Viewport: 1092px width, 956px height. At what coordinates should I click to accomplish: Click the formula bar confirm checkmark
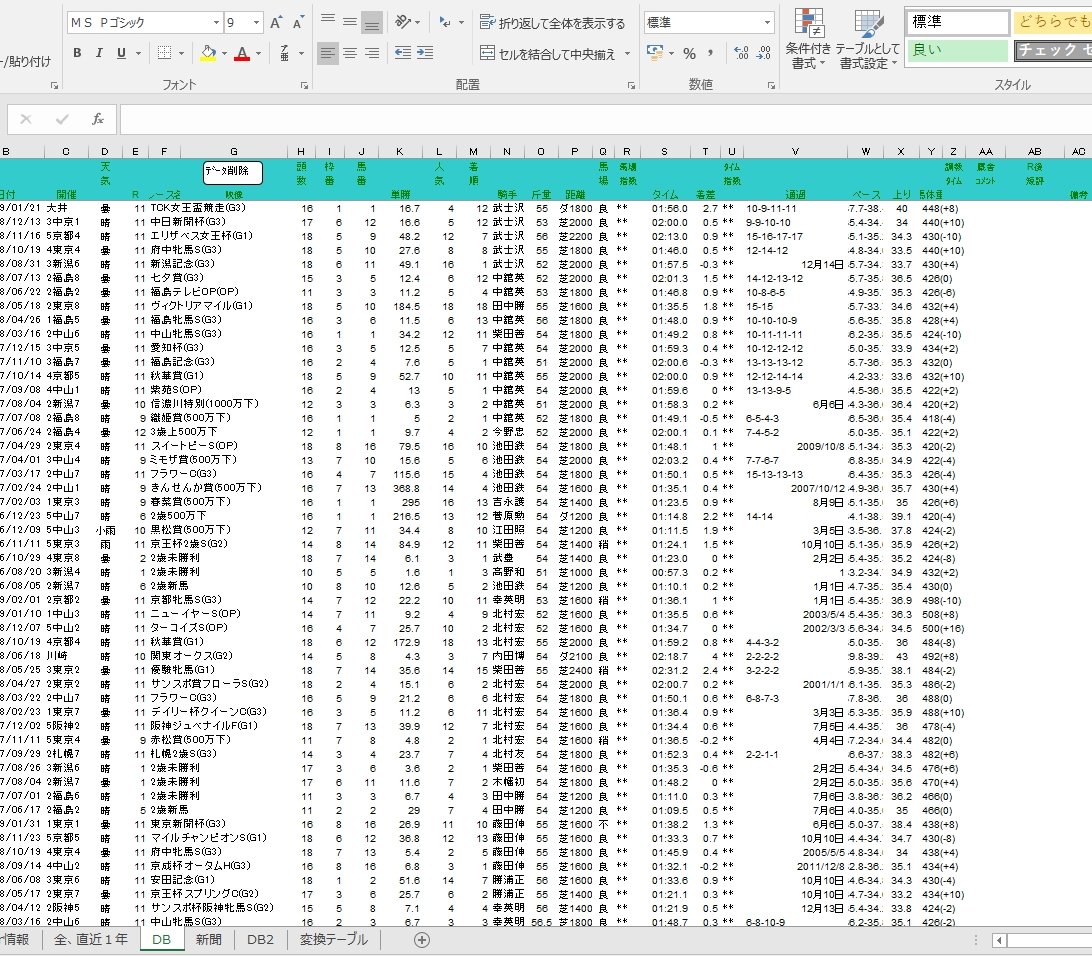coord(62,119)
